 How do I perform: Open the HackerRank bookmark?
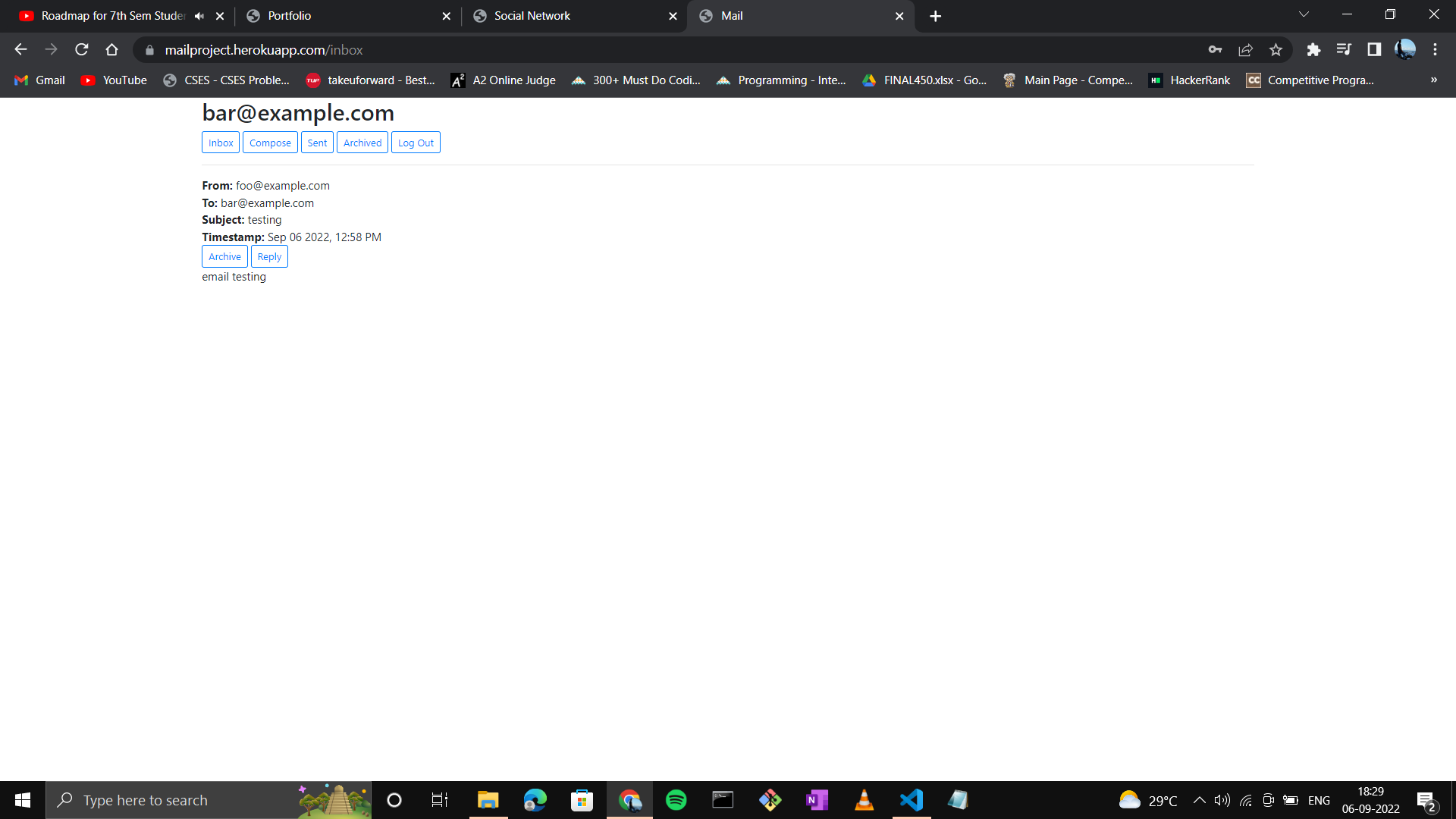[1189, 80]
